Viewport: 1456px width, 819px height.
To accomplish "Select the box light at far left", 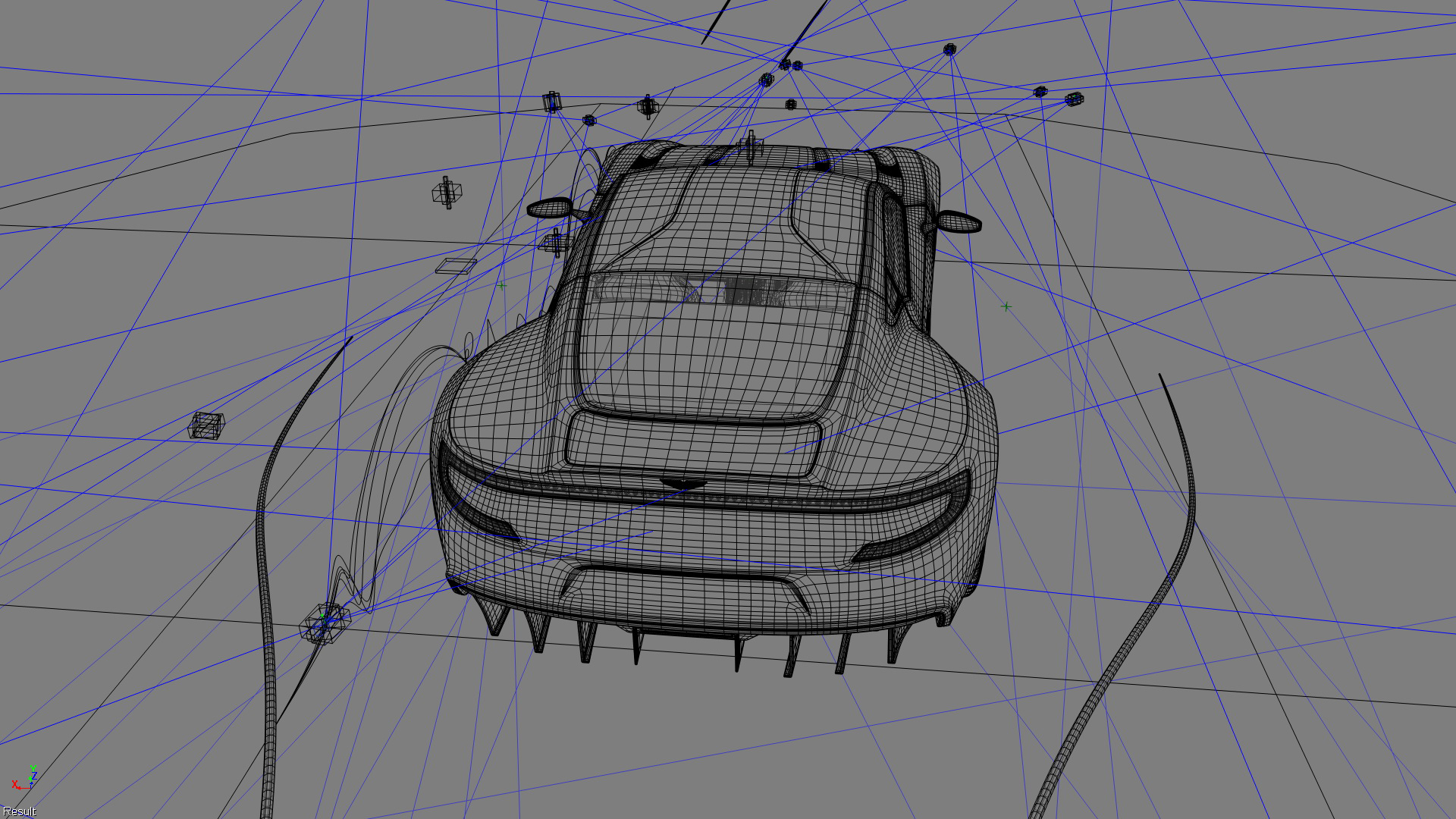I will pyautogui.click(x=206, y=425).
